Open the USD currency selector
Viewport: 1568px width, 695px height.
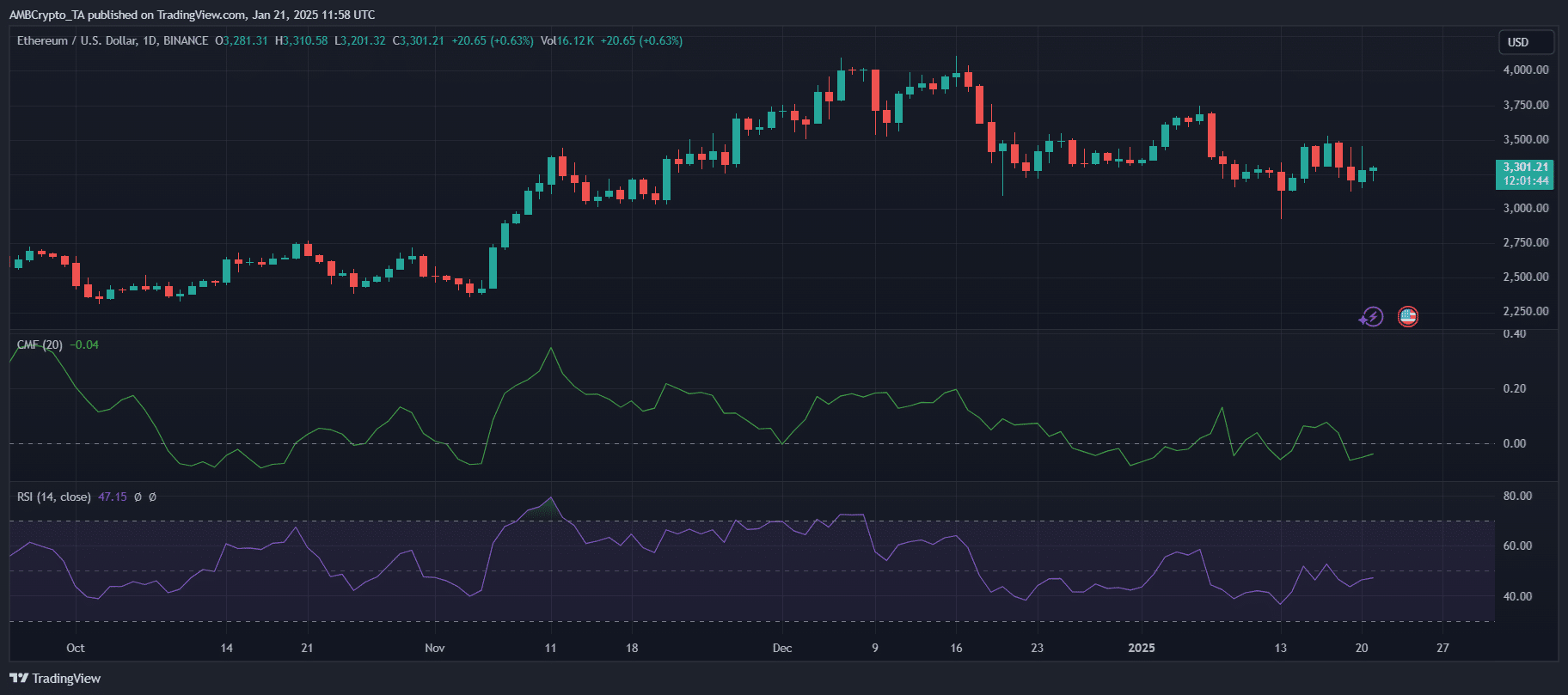tap(1526, 42)
